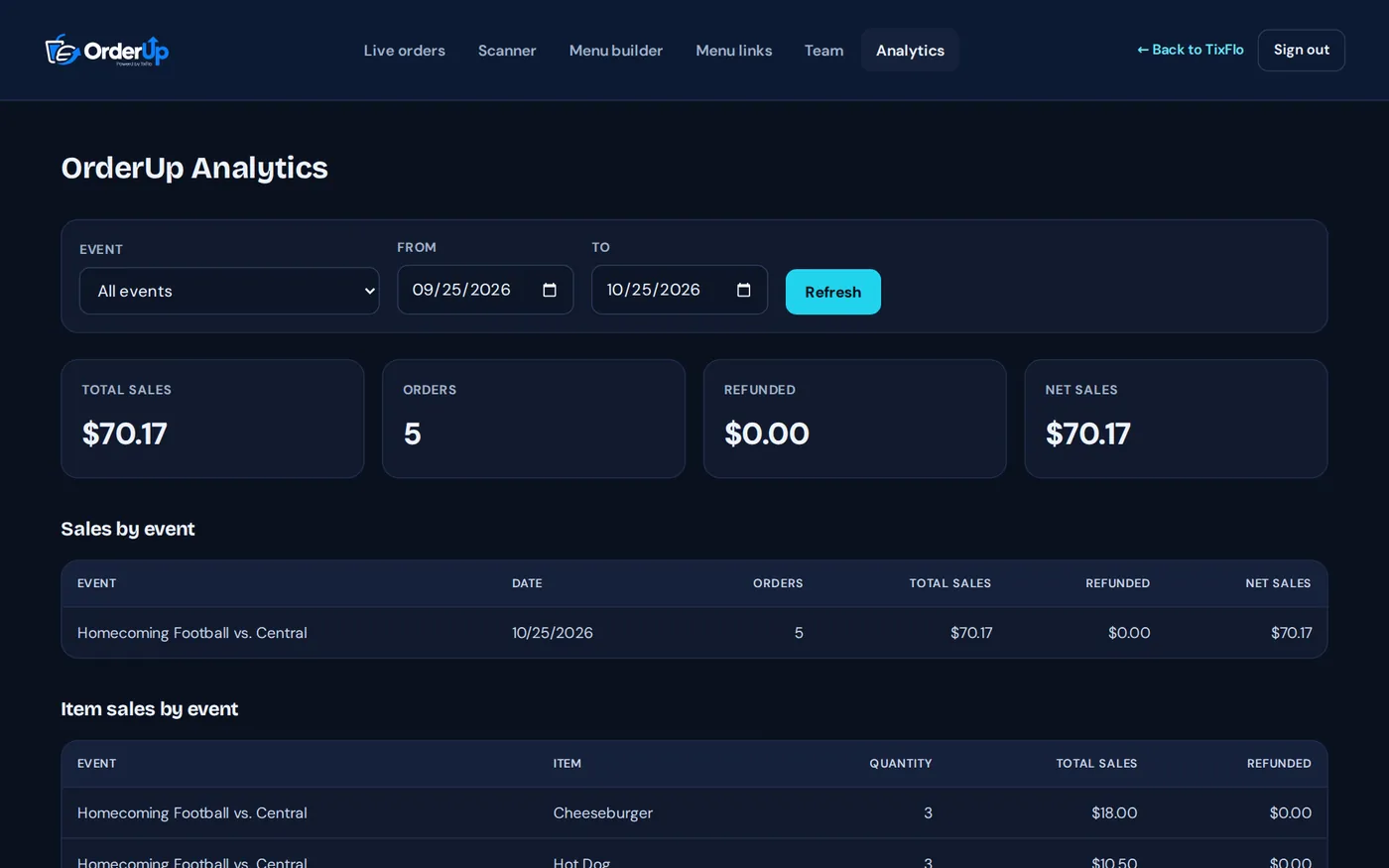Click the Refunded $0.00 card value

point(767,434)
